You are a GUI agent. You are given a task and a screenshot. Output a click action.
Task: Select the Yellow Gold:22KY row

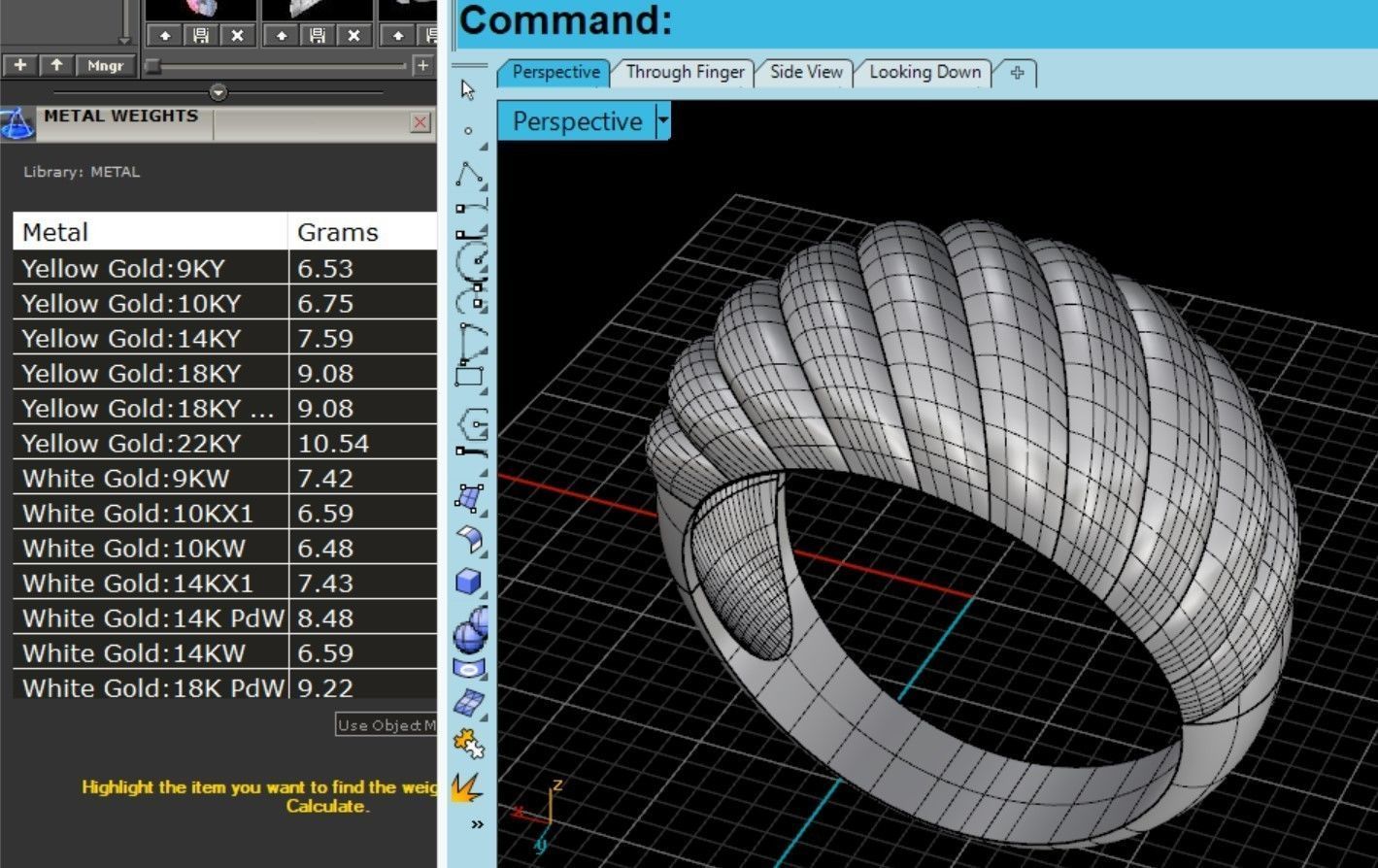click(x=225, y=443)
